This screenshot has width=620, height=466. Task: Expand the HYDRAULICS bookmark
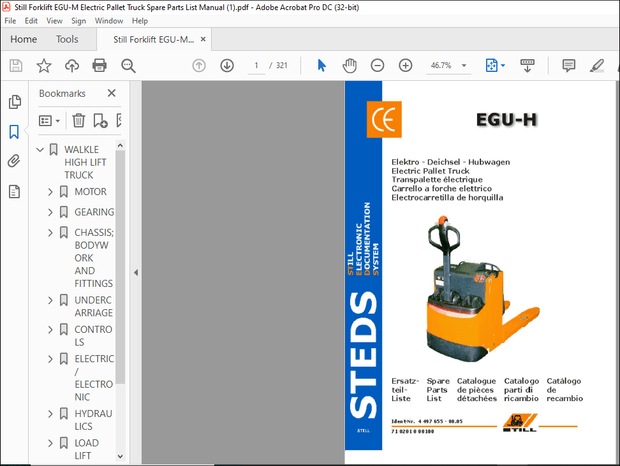[50, 414]
